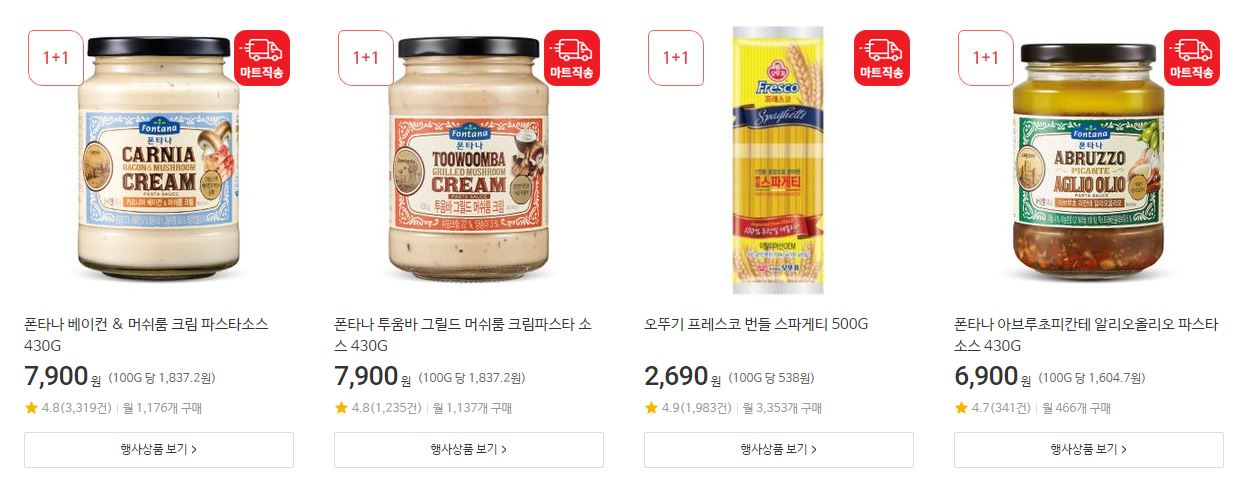
Task: Click the 4.9 star rating of Fresco spaghetti
Action: coord(689,408)
